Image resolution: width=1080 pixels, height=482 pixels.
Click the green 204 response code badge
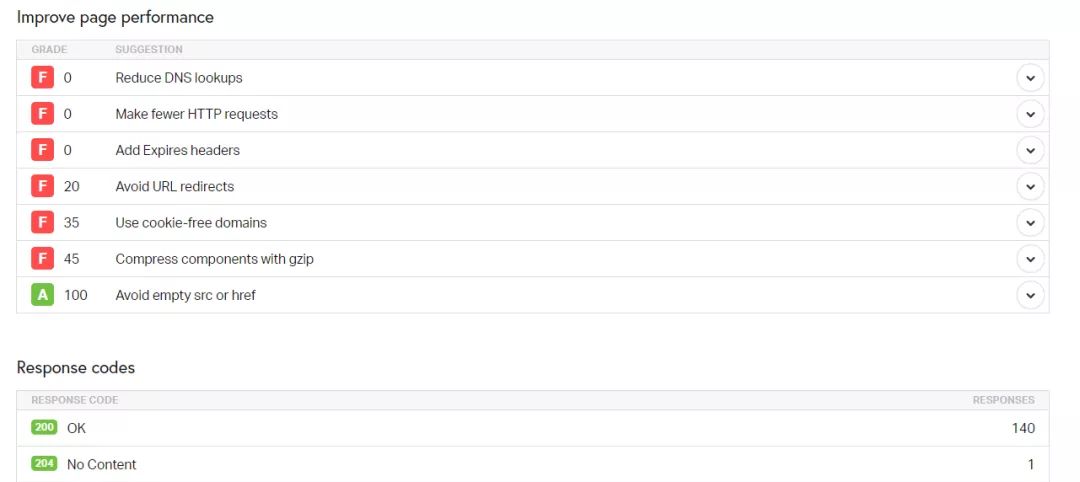[x=45, y=464]
